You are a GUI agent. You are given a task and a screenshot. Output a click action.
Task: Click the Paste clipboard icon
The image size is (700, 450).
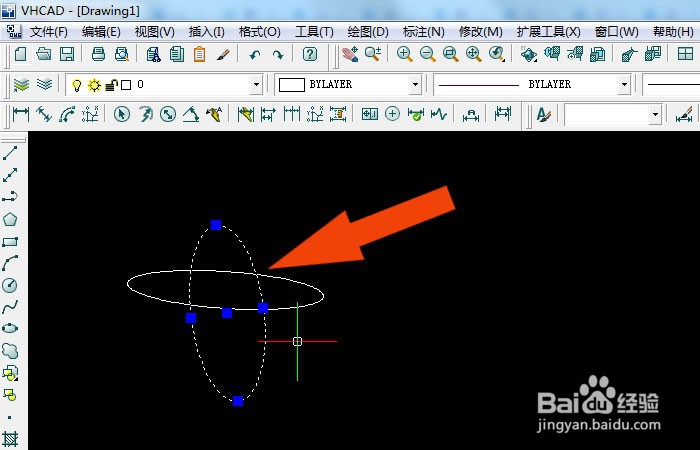coord(200,54)
